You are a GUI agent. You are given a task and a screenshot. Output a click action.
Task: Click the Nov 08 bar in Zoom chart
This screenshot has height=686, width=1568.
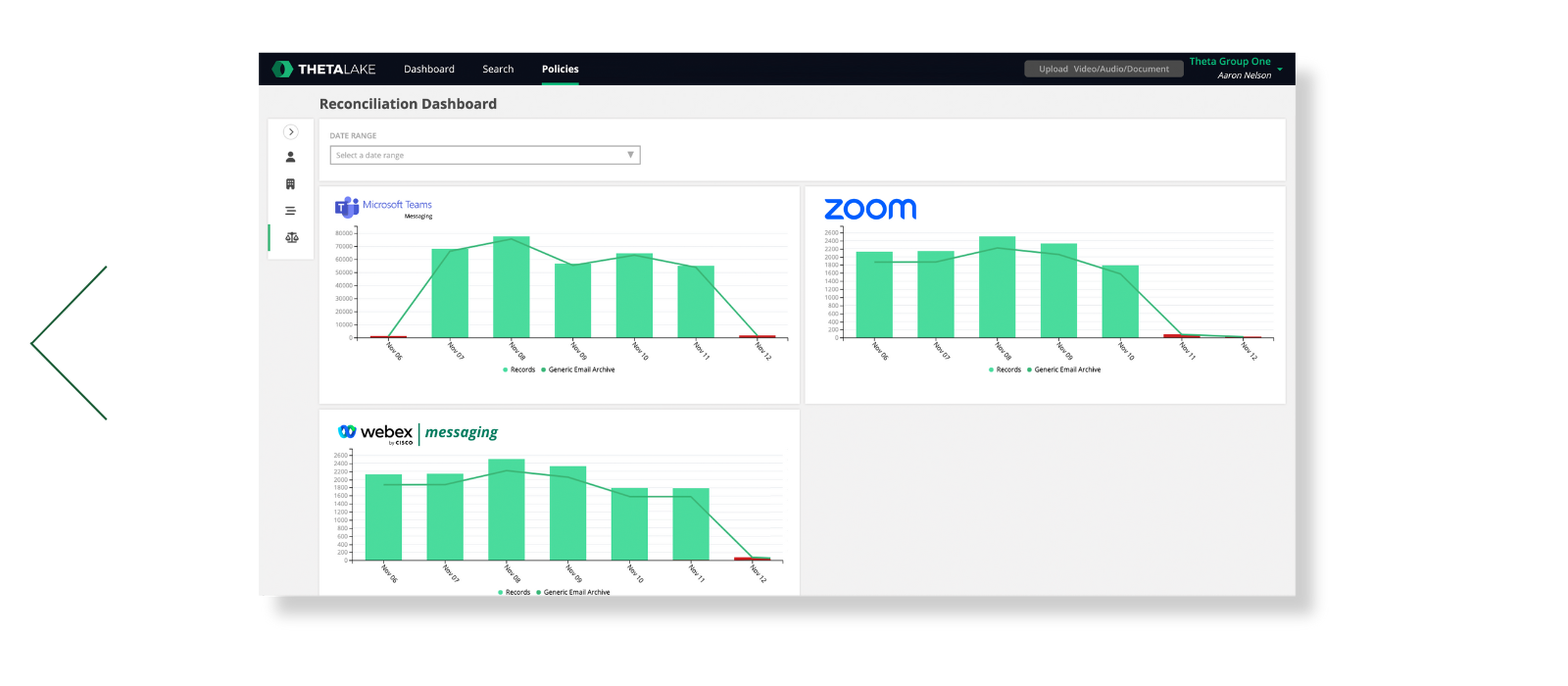coord(998,287)
